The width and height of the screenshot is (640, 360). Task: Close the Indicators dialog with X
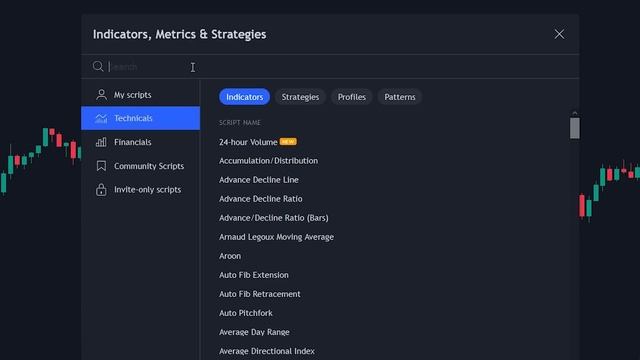[x=559, y=34]
